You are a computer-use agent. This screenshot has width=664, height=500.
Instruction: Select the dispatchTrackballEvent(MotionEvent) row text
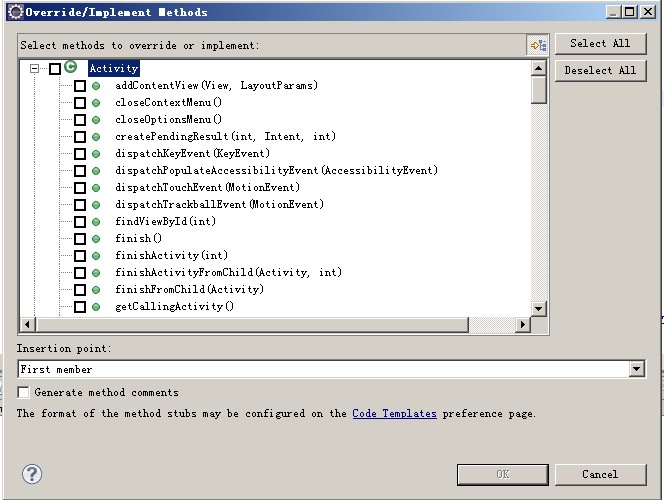coord(219,205)
